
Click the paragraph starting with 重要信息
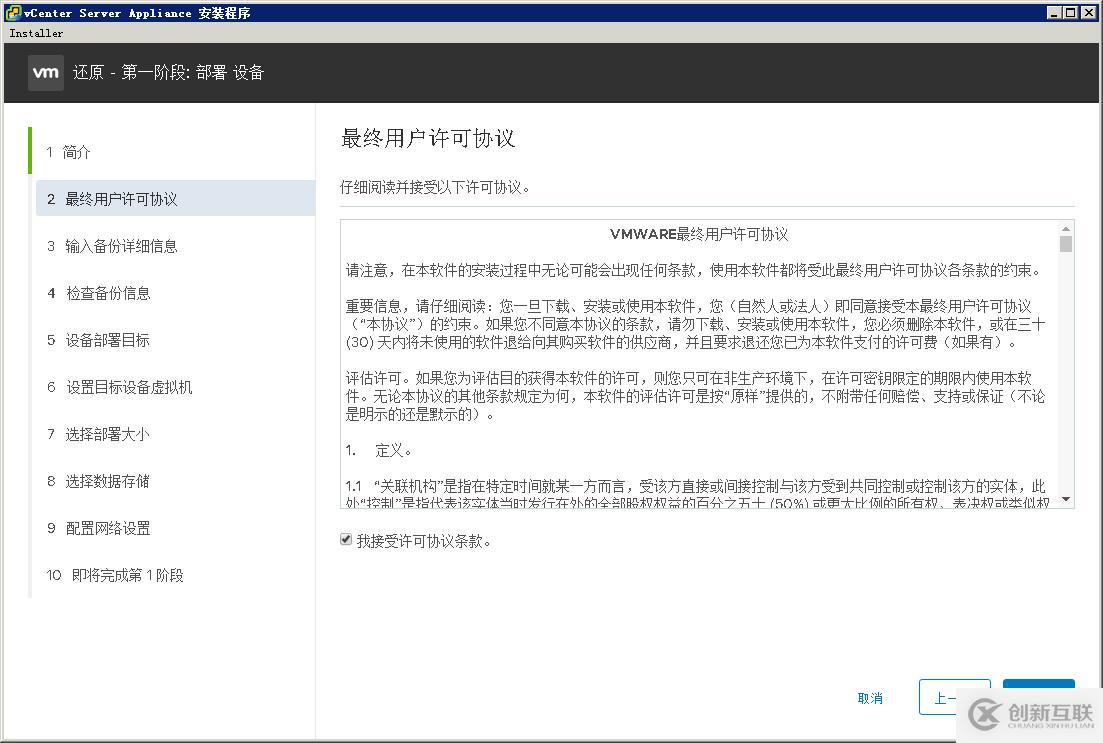695,324
